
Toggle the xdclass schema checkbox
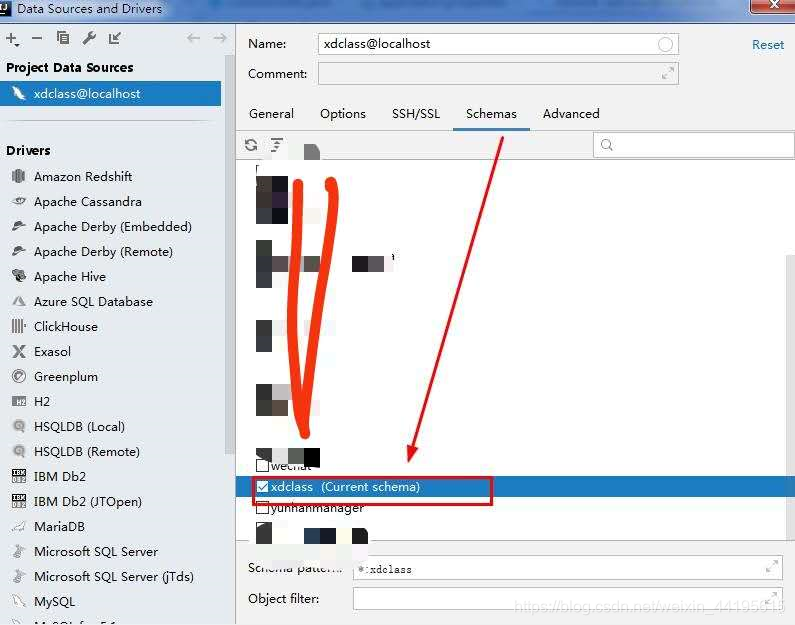[x=263, y=487]
